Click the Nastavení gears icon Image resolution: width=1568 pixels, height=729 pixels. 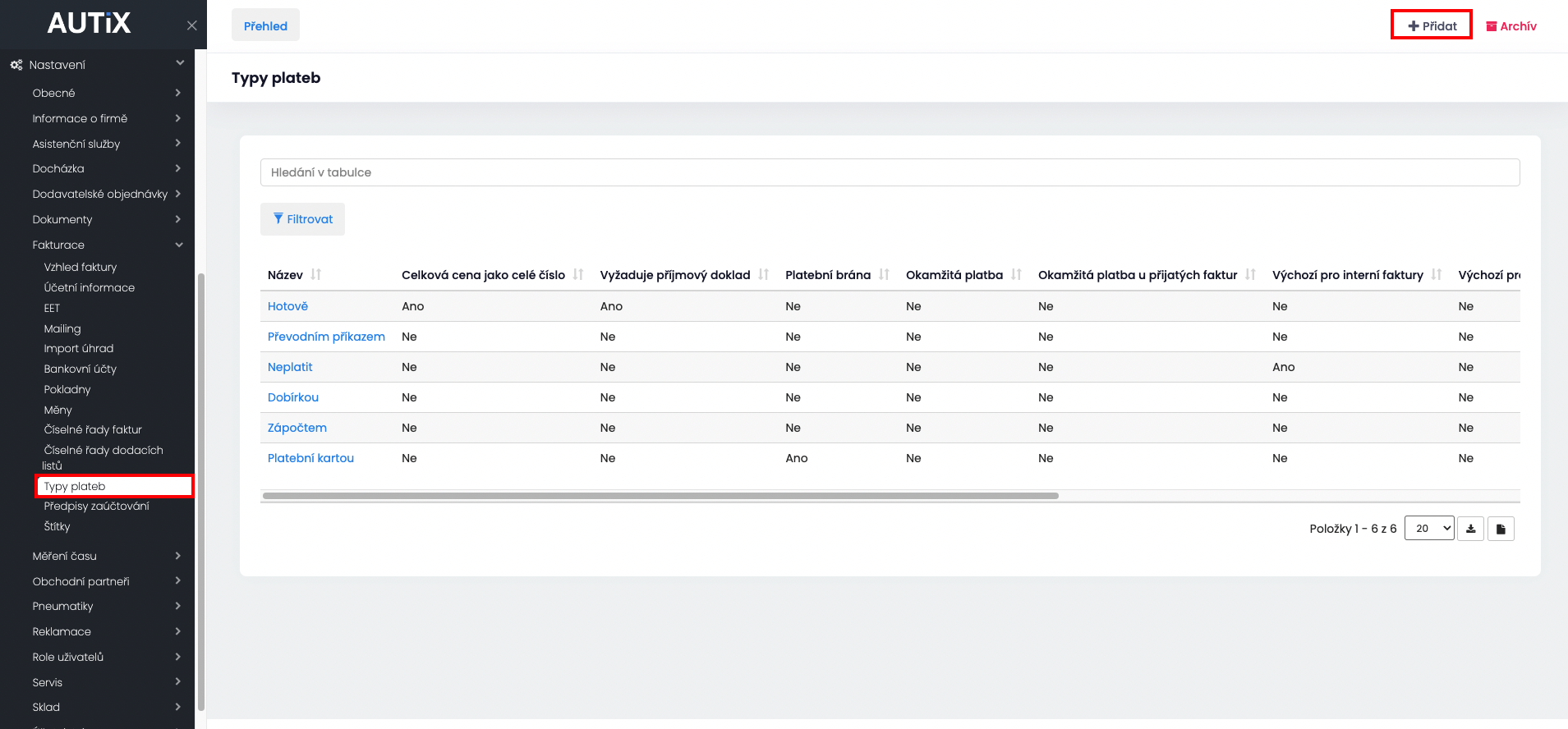(x=16, y=65)
